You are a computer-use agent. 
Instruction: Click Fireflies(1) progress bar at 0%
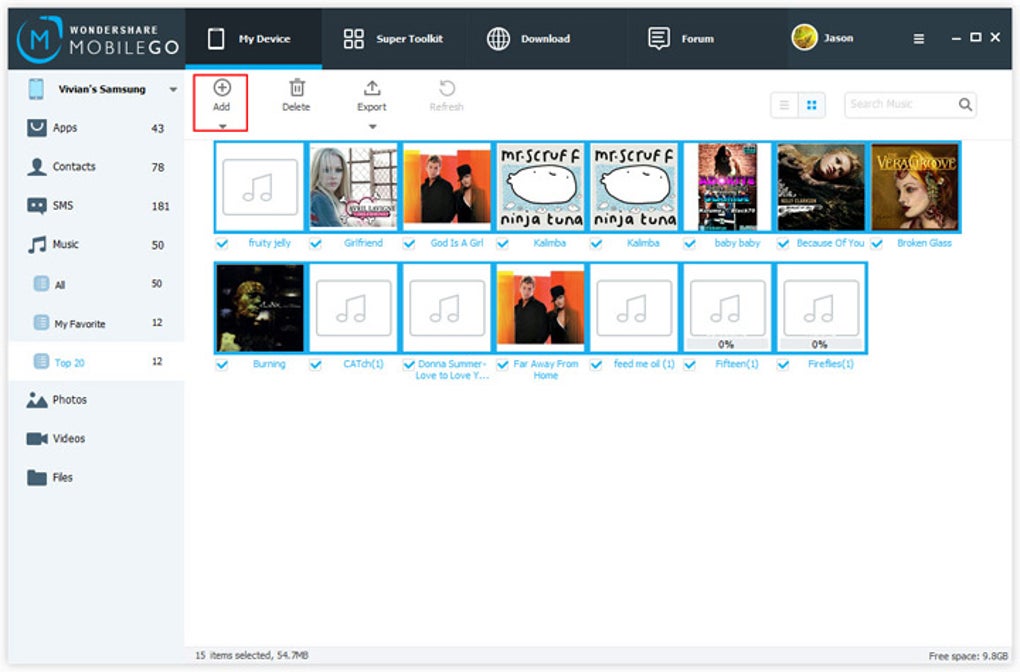point(820,344)
